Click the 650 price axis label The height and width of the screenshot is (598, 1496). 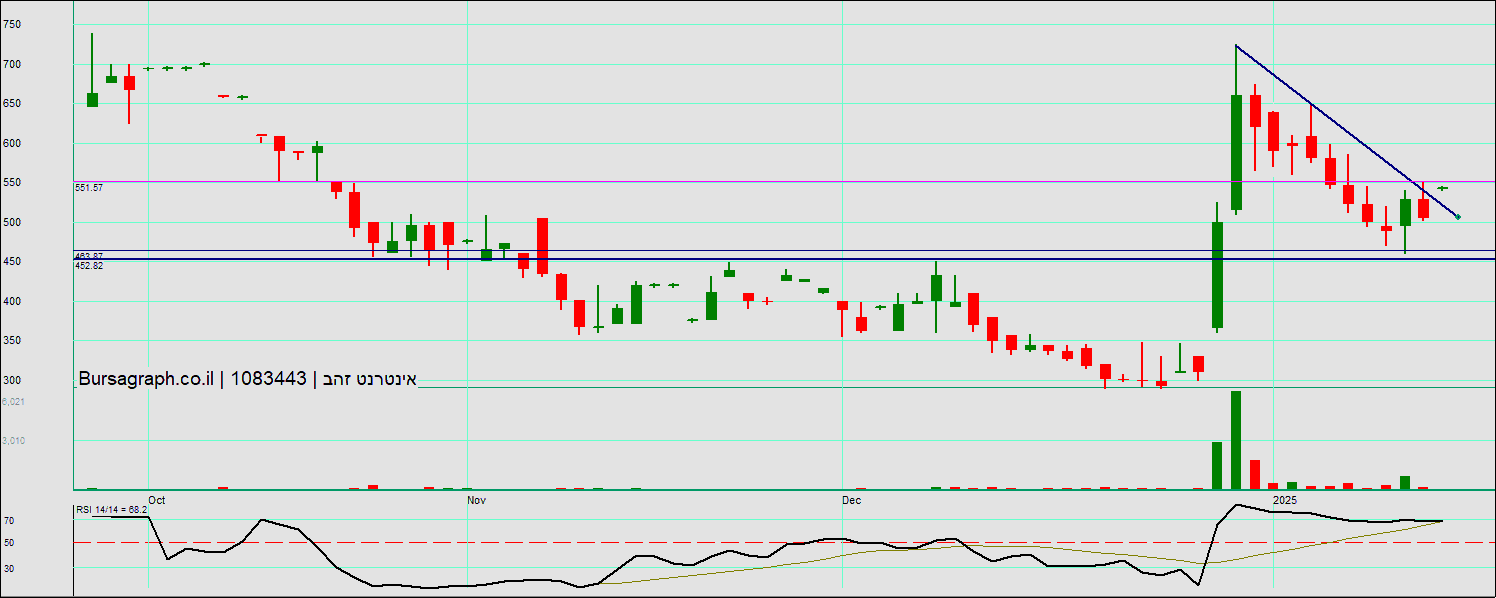(11, 104)
